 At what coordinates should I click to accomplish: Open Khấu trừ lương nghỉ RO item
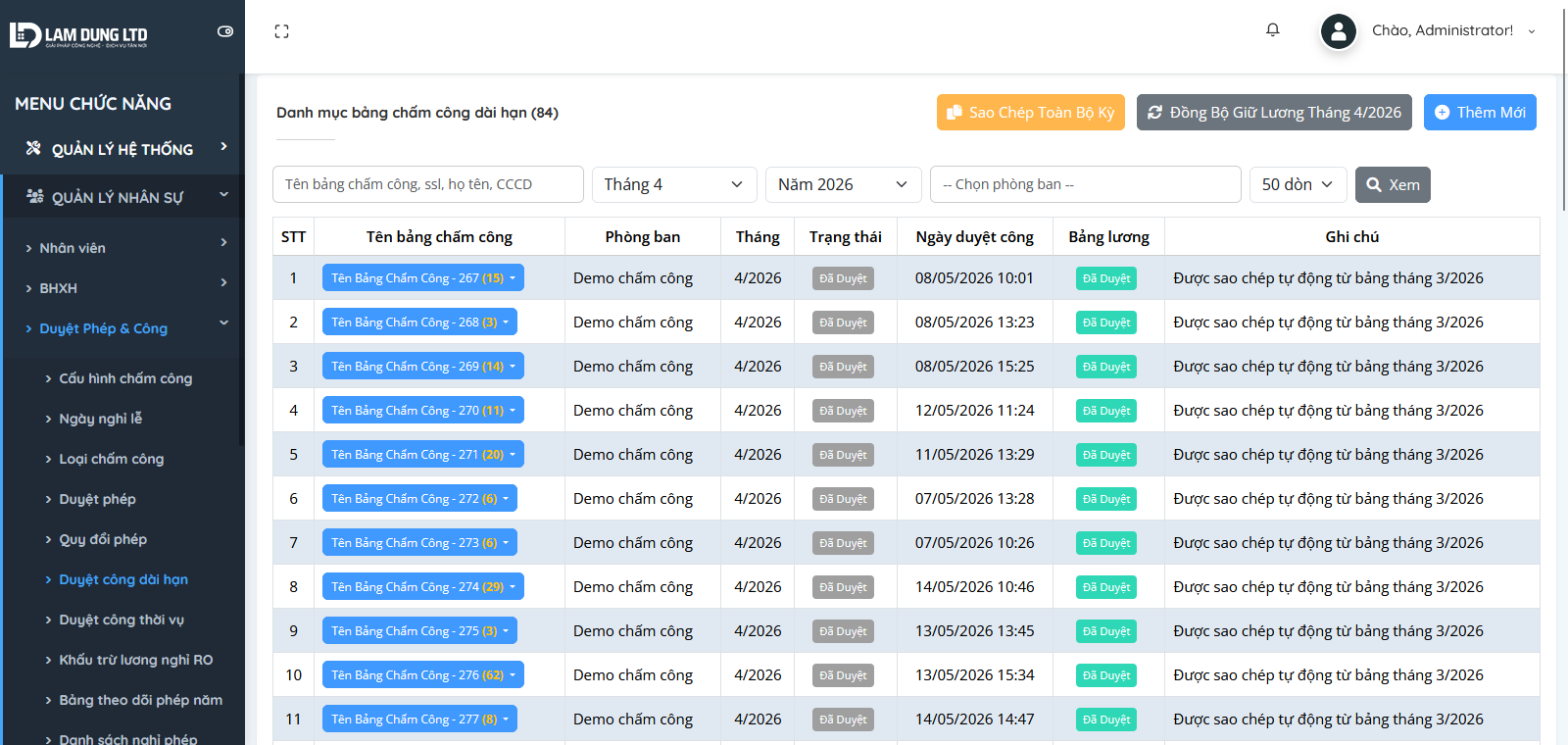(x=135, y=660)
